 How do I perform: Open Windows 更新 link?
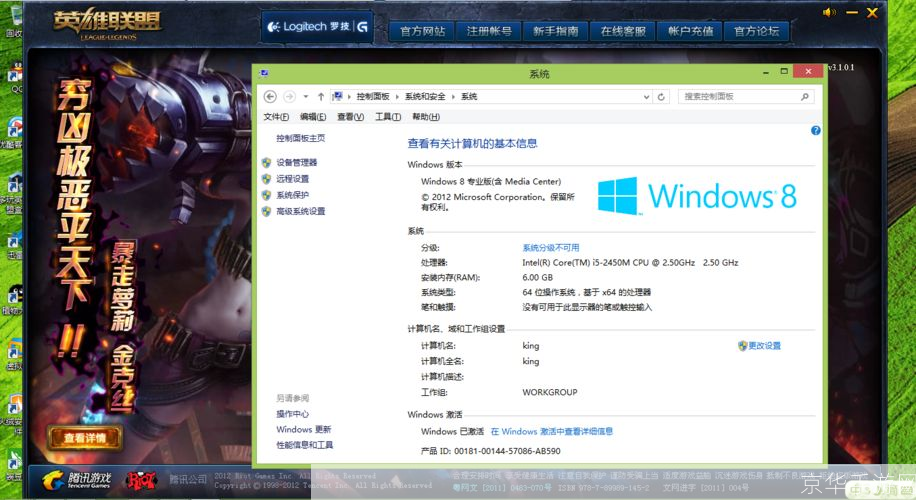[303, 429]
